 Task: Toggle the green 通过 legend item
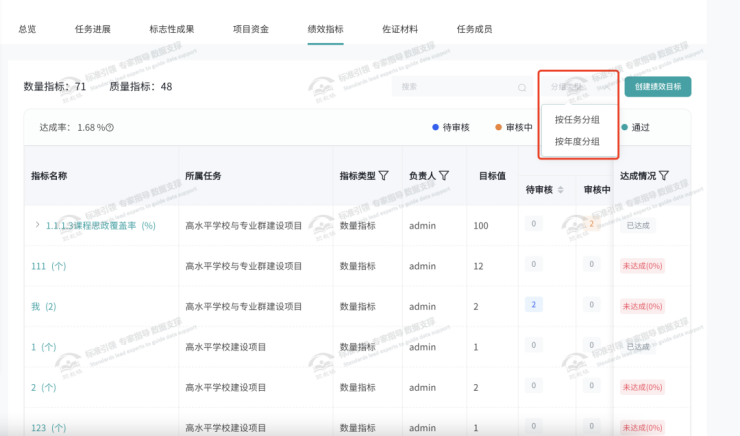634,127
